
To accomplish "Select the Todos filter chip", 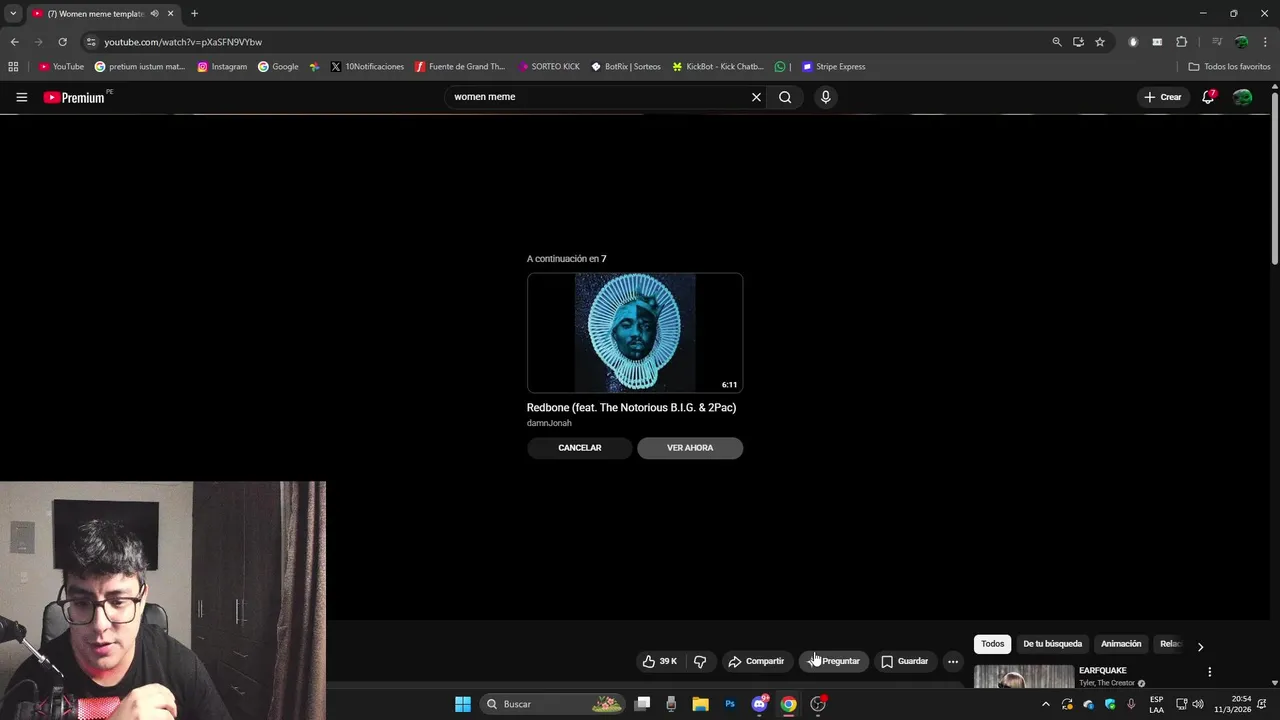I will (x=992, y=644).
